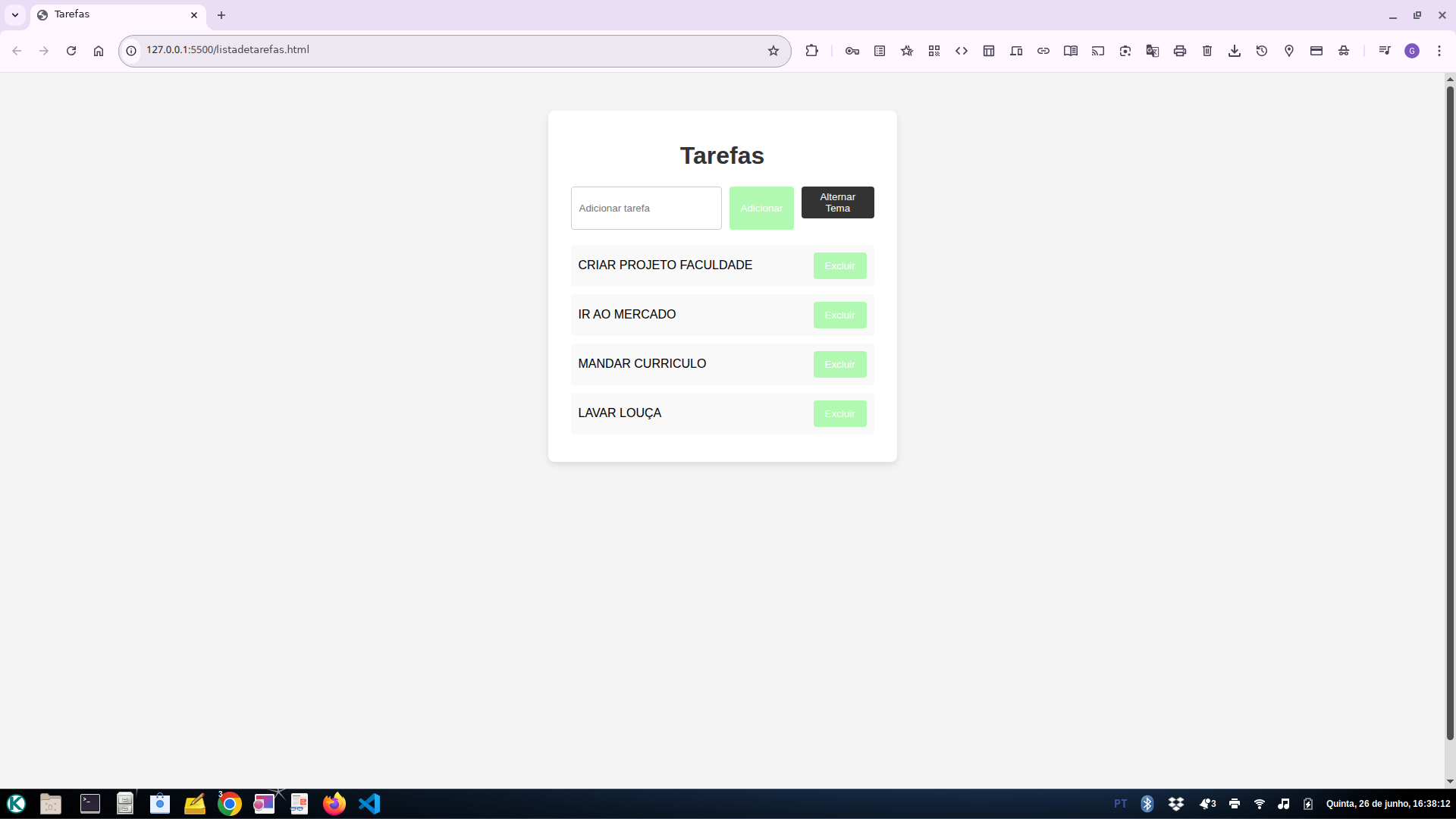
Task: Open the Extensions puzzle icon
Action: (x=812, y=51)
